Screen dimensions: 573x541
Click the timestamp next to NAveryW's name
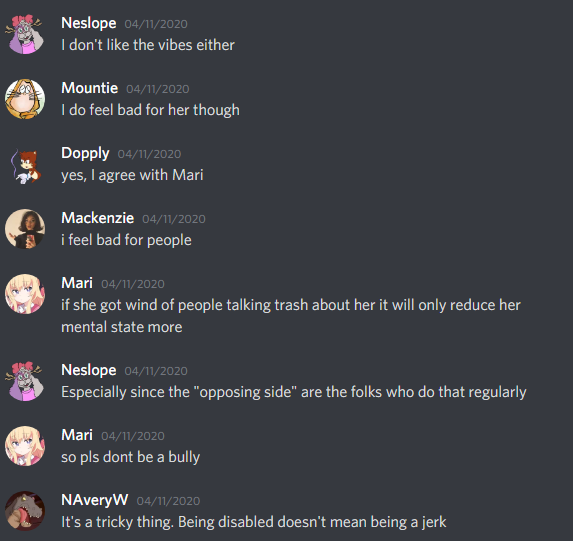coord(168,501)
